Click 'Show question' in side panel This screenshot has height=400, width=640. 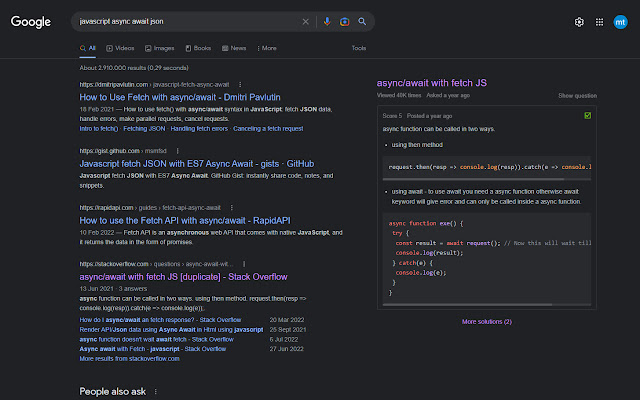(578, 96)
